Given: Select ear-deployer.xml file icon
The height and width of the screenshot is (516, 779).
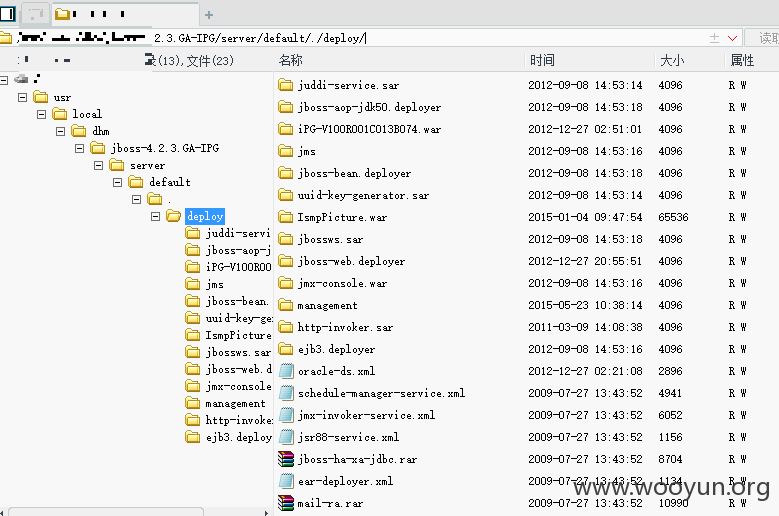Looking at the screenshot, I should tap(286, 481).
